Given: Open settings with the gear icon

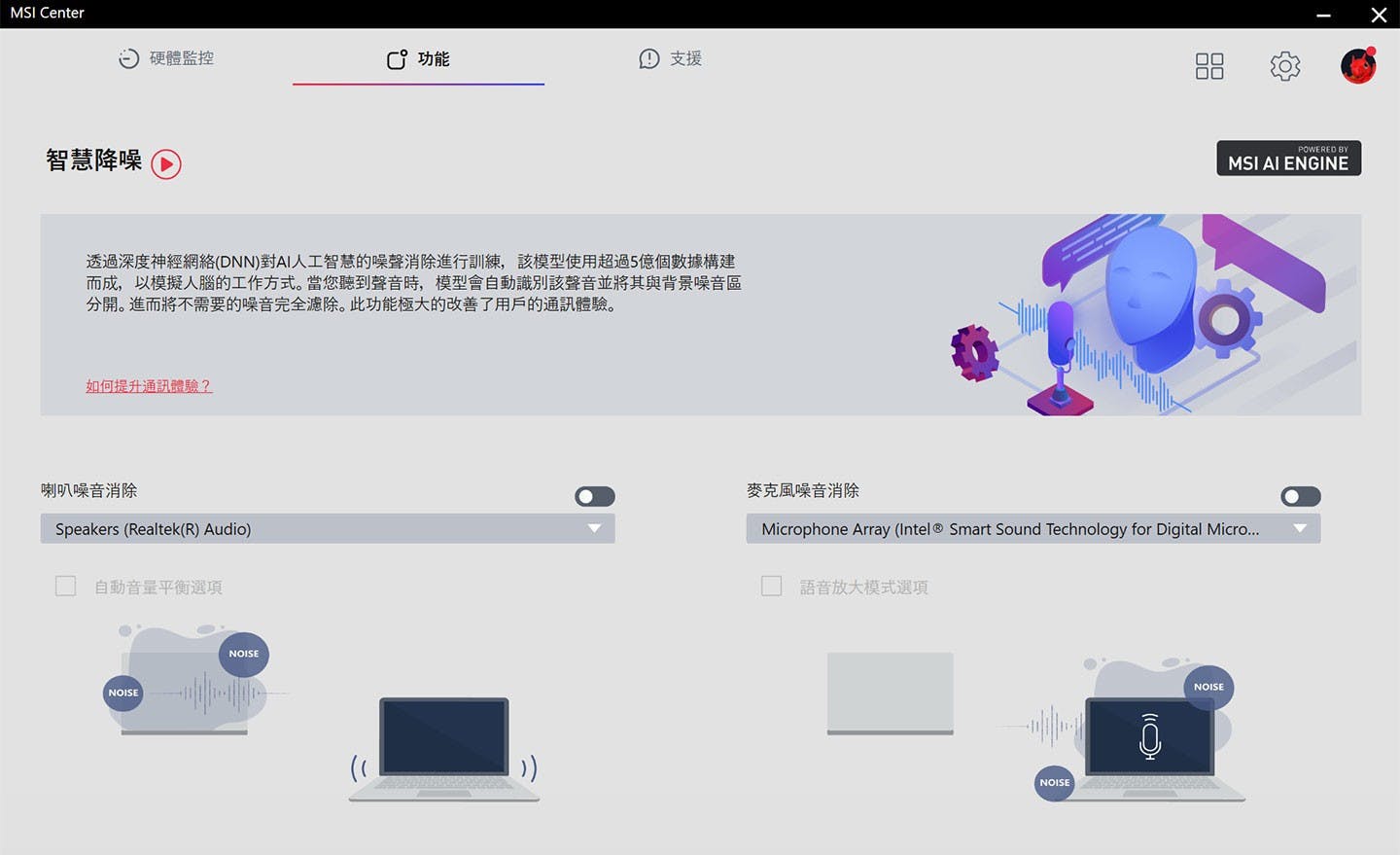Looking at the screenshot, I should tap(1285, 66).
